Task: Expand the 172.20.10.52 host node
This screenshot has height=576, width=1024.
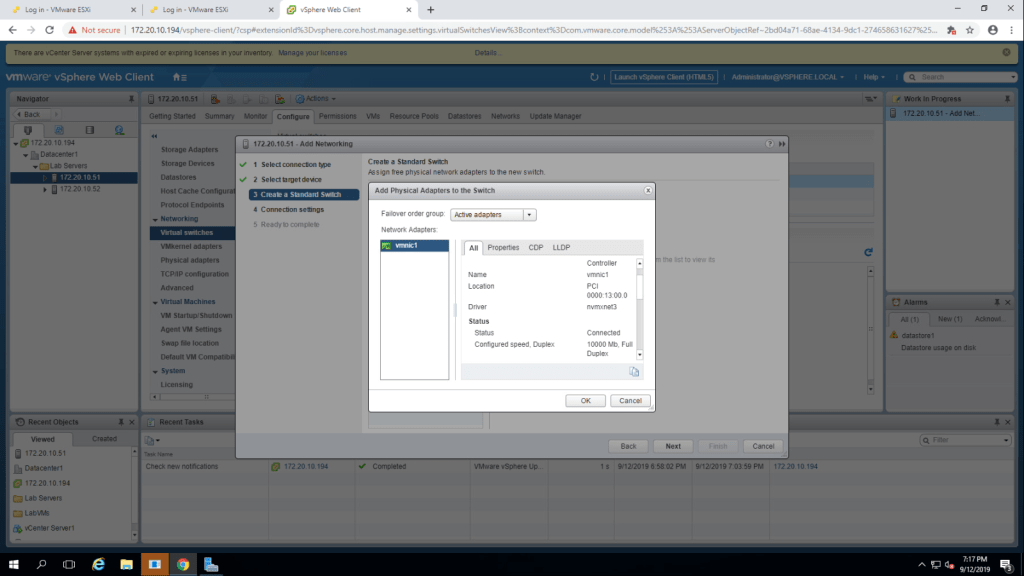Action: [x=45, y=188]
